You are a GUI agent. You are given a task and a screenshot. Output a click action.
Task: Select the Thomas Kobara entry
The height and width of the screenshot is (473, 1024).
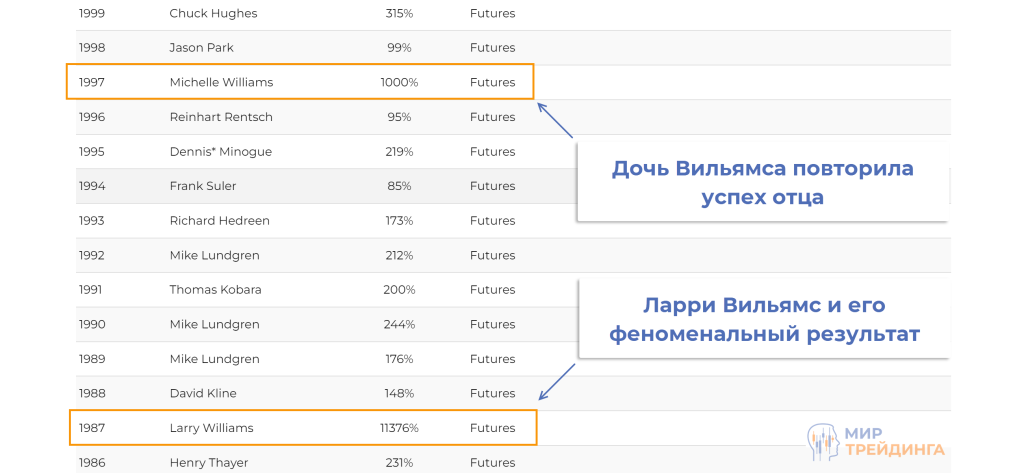215,290
